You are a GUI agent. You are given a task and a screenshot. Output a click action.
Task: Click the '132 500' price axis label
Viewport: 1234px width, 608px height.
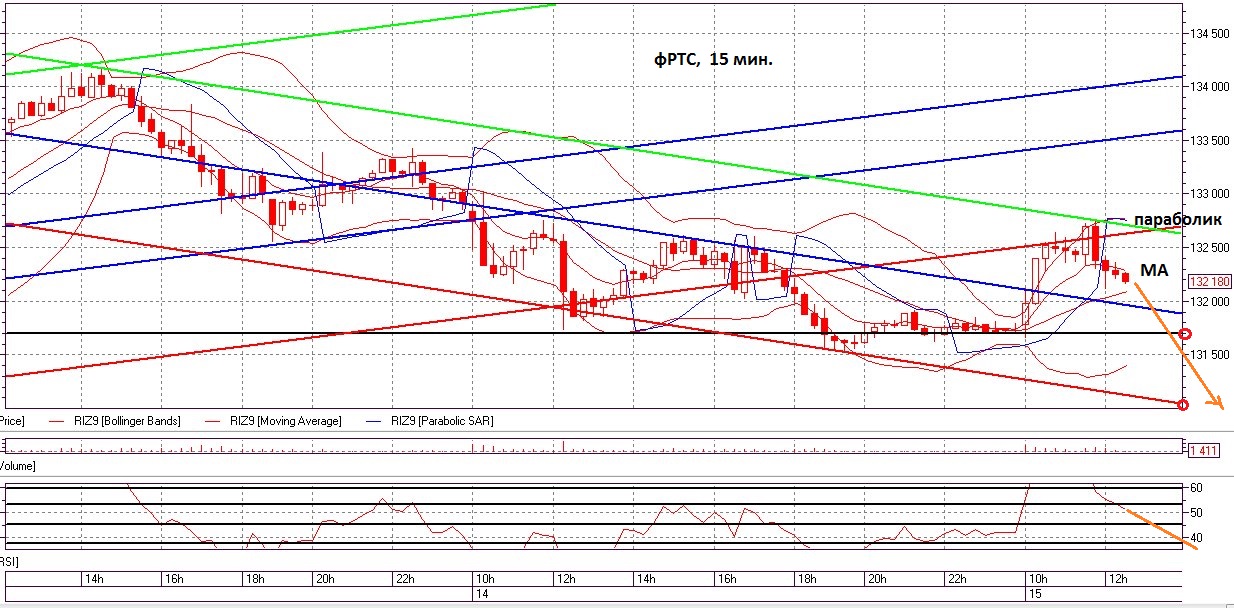pos(1211,248)
